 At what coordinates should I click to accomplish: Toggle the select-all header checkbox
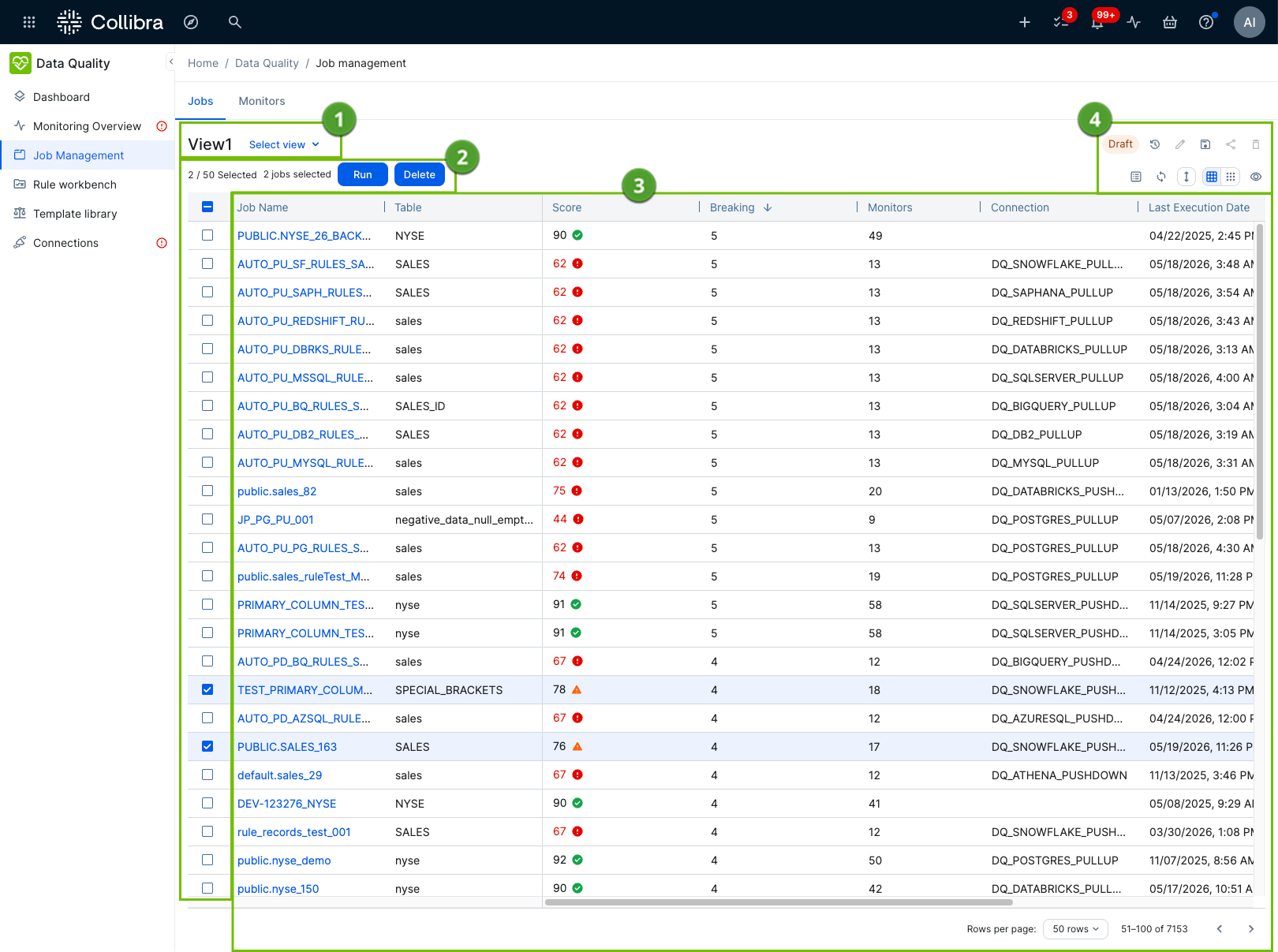tap(207, 207)
